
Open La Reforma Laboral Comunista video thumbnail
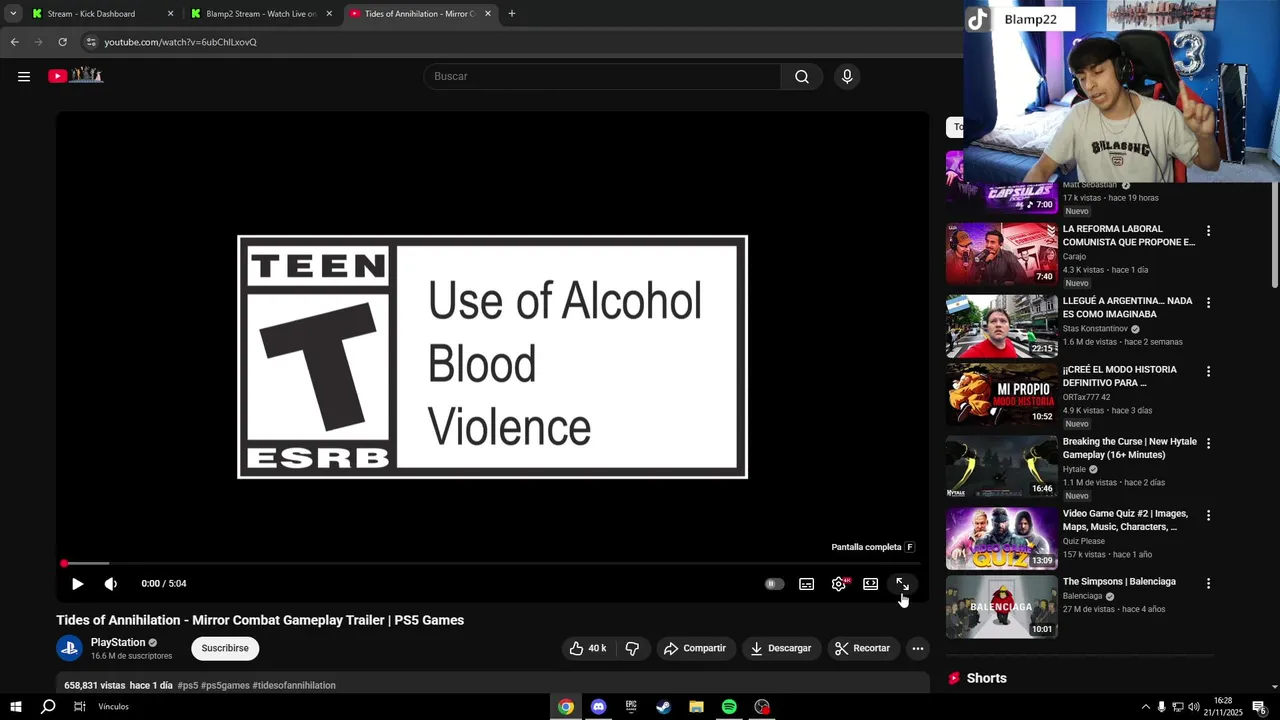click(1001, 254)
